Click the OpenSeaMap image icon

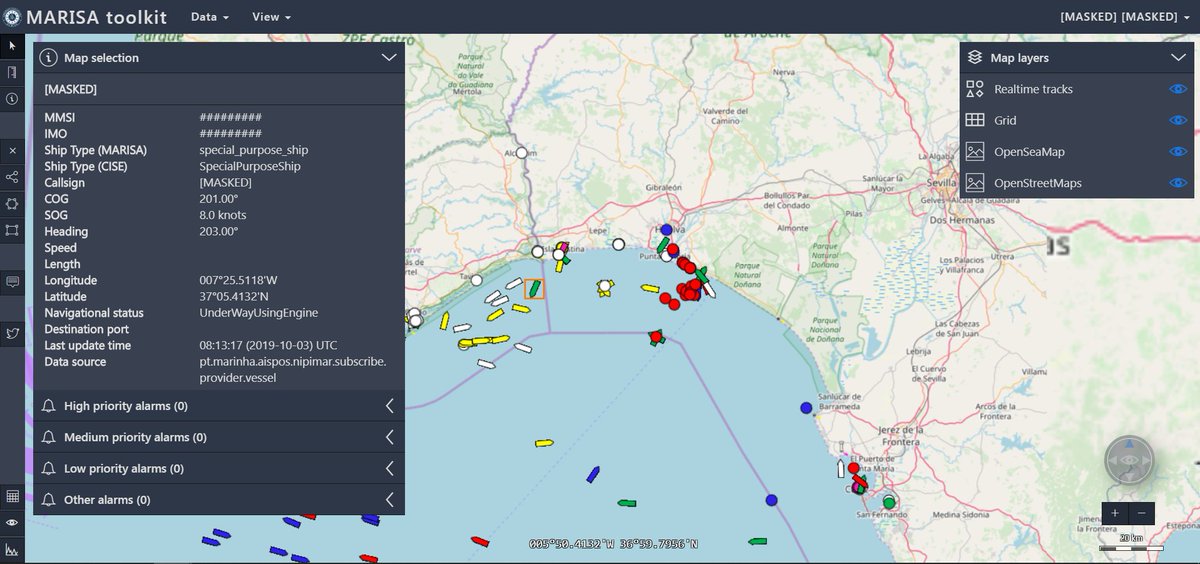[975, 152]
